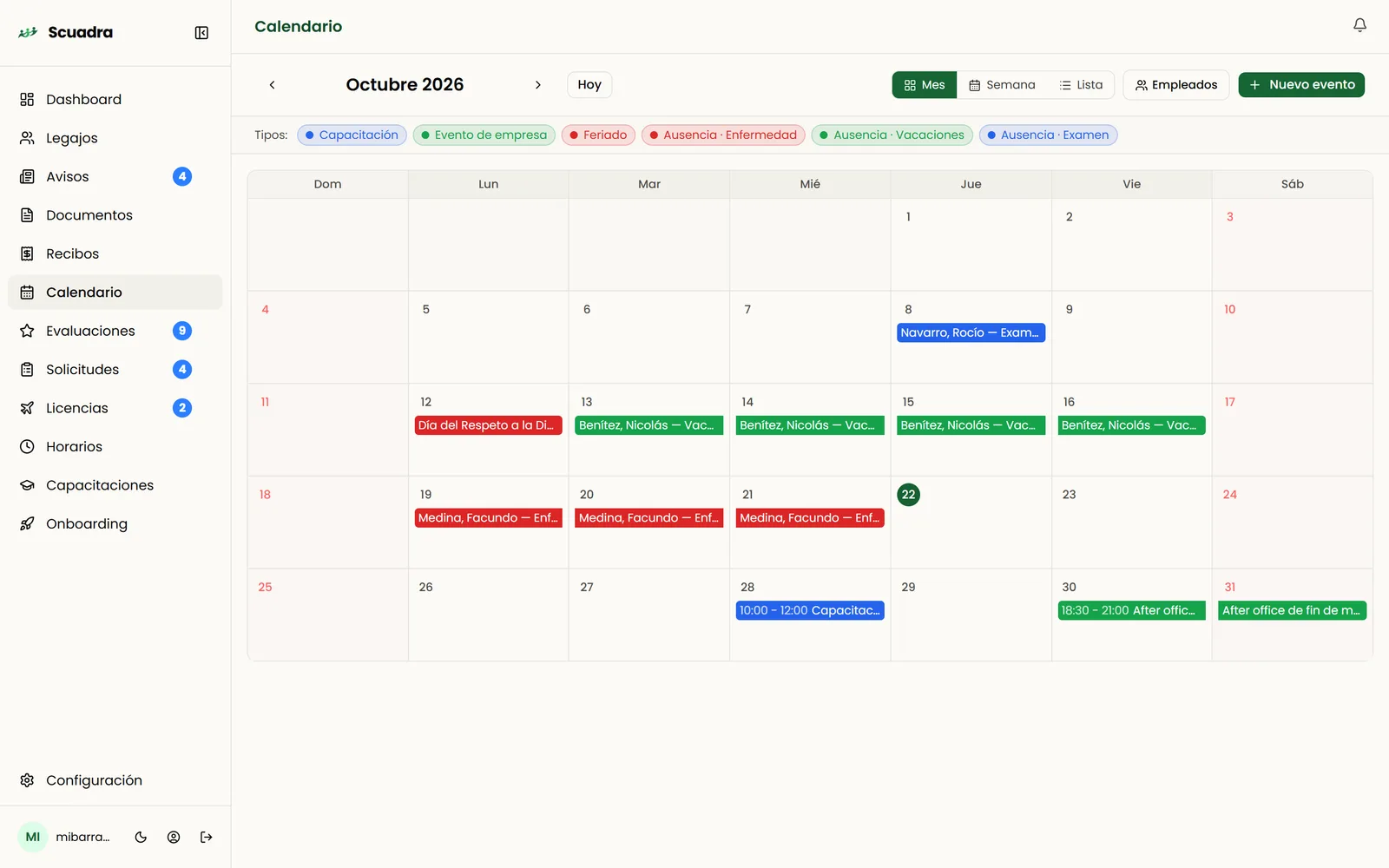Open Benítez vacation on day 16
The width and height of the screenshot is (1389, 868).
1131,425
